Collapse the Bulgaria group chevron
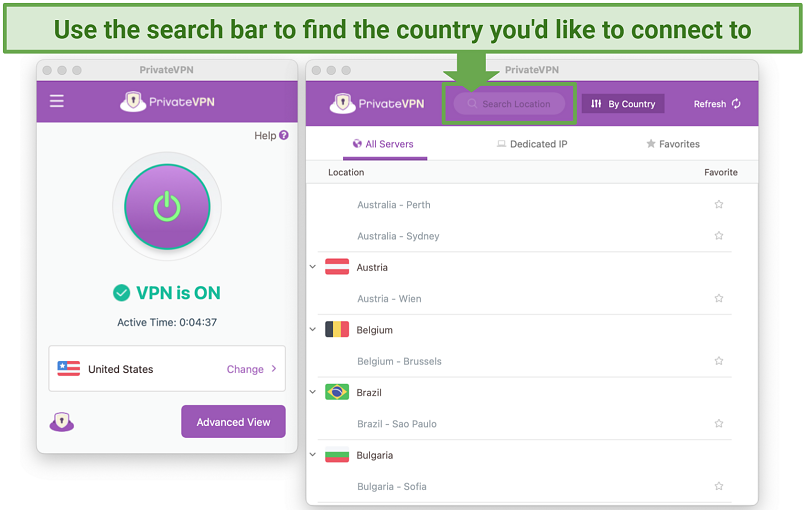The image size is (806, 510). (x=313, y=455)
